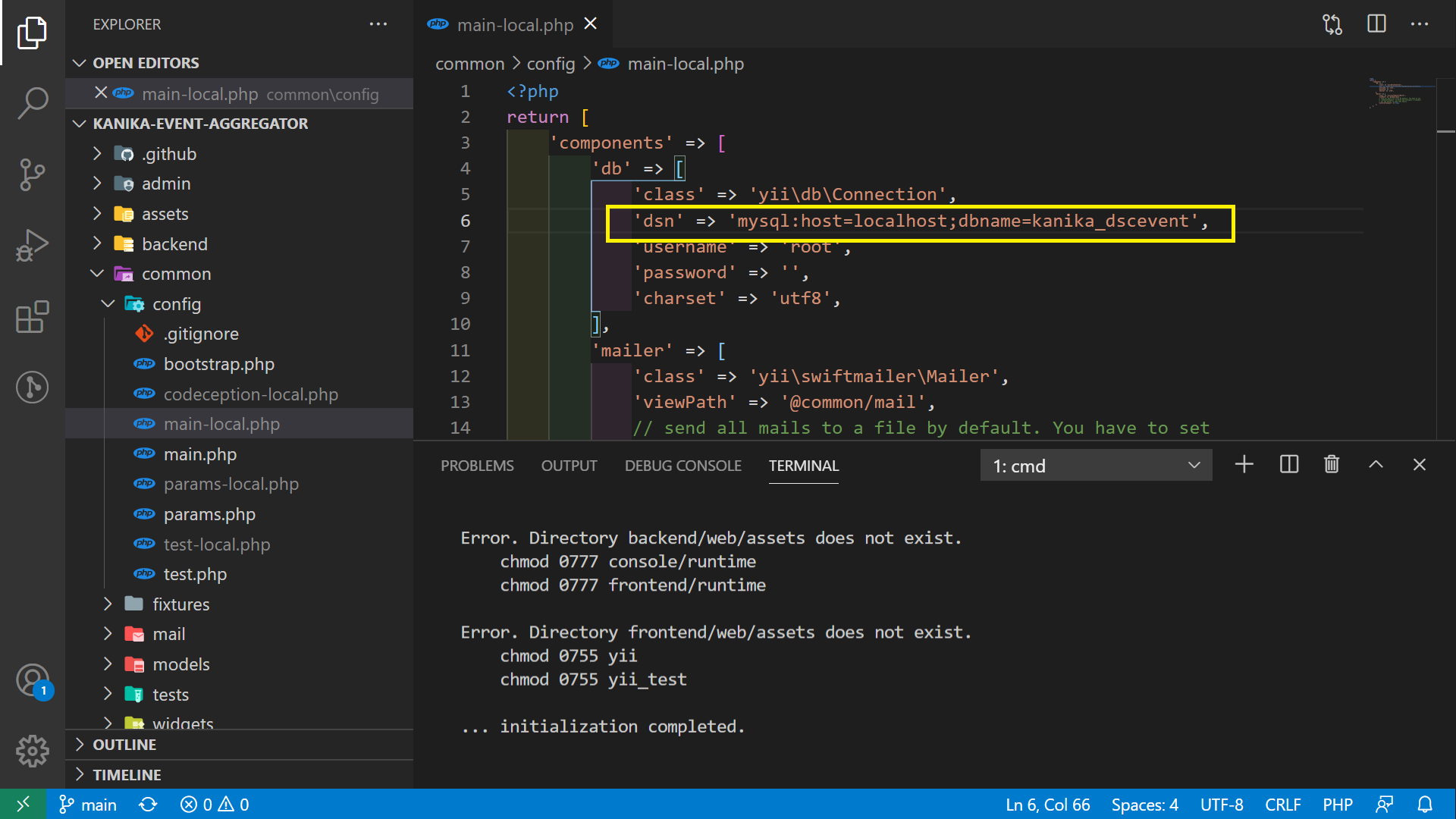1456x819 pixels.
Task: Click 'common' in the breadcrumb
Action: point(469,64)
